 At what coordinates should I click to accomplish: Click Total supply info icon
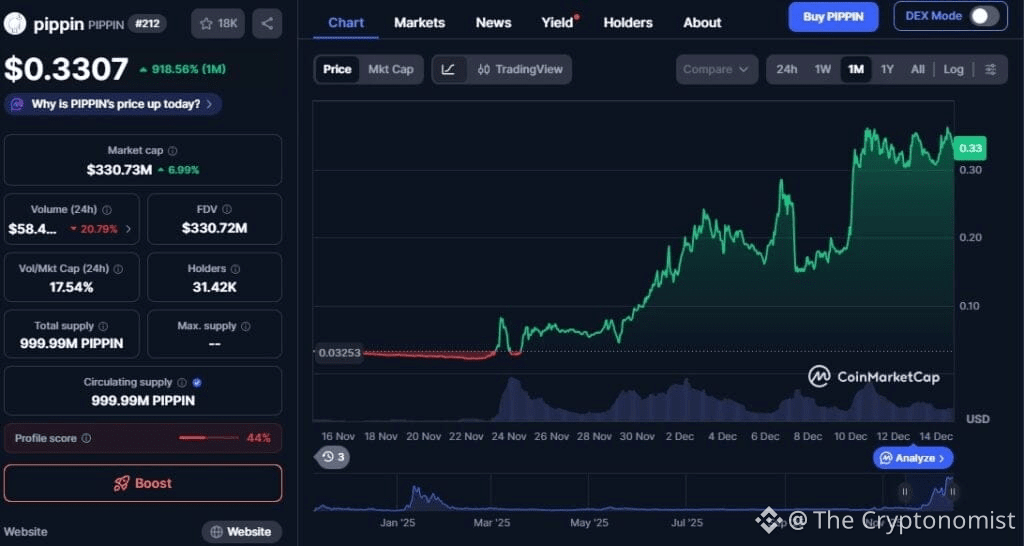[103, 326]
